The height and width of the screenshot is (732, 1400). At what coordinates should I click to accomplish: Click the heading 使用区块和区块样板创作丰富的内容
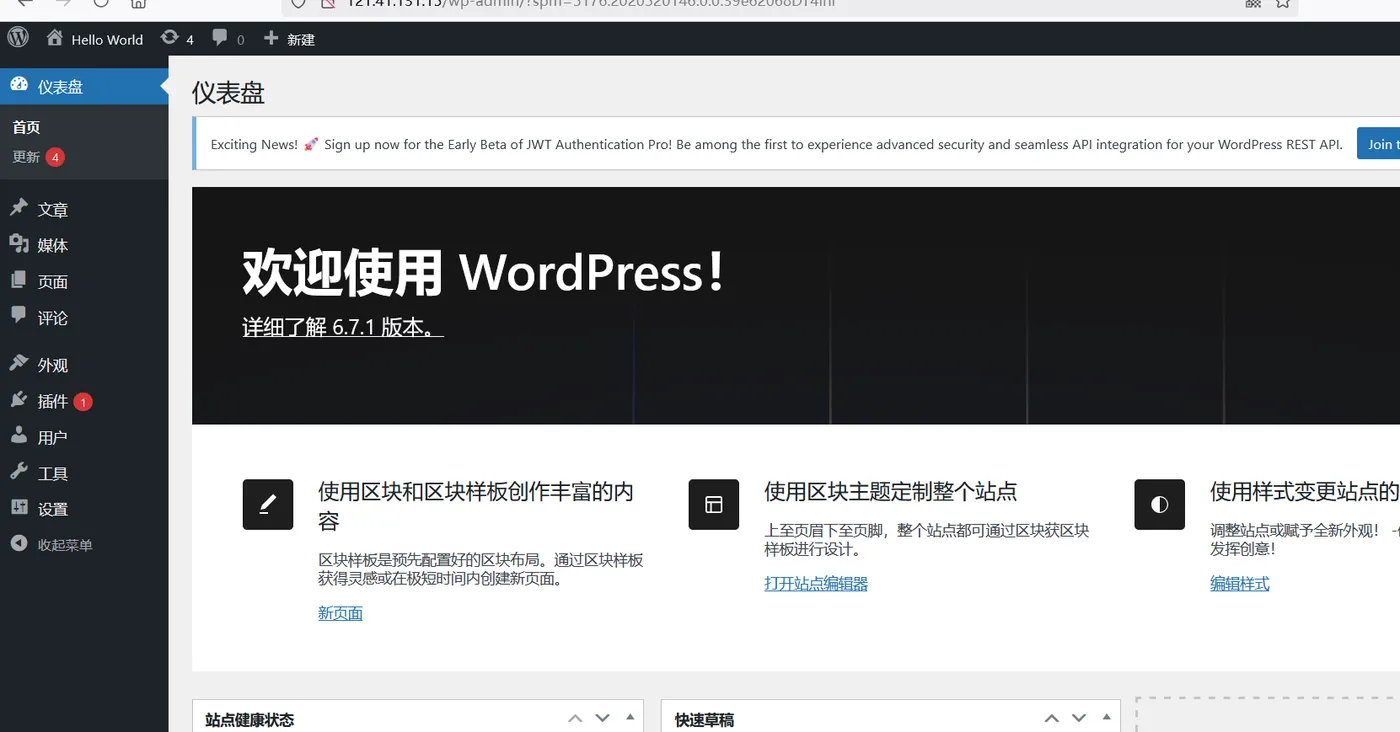pos(476,506)
